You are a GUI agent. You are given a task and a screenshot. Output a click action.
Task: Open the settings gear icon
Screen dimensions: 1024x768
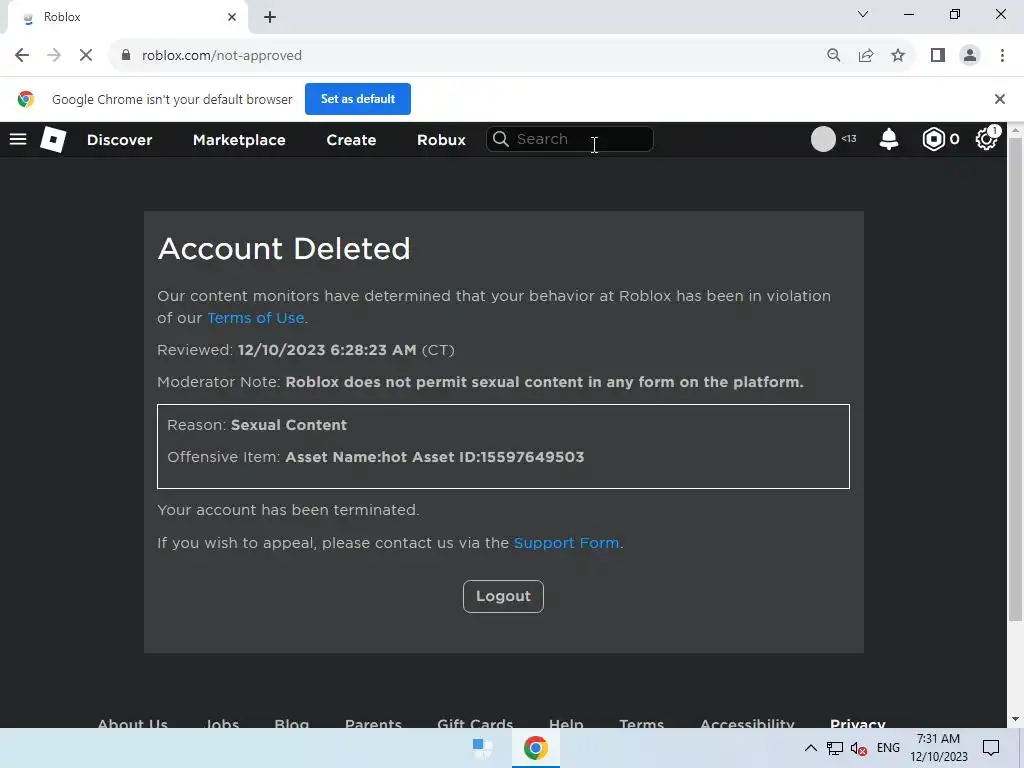coord(986,139)
